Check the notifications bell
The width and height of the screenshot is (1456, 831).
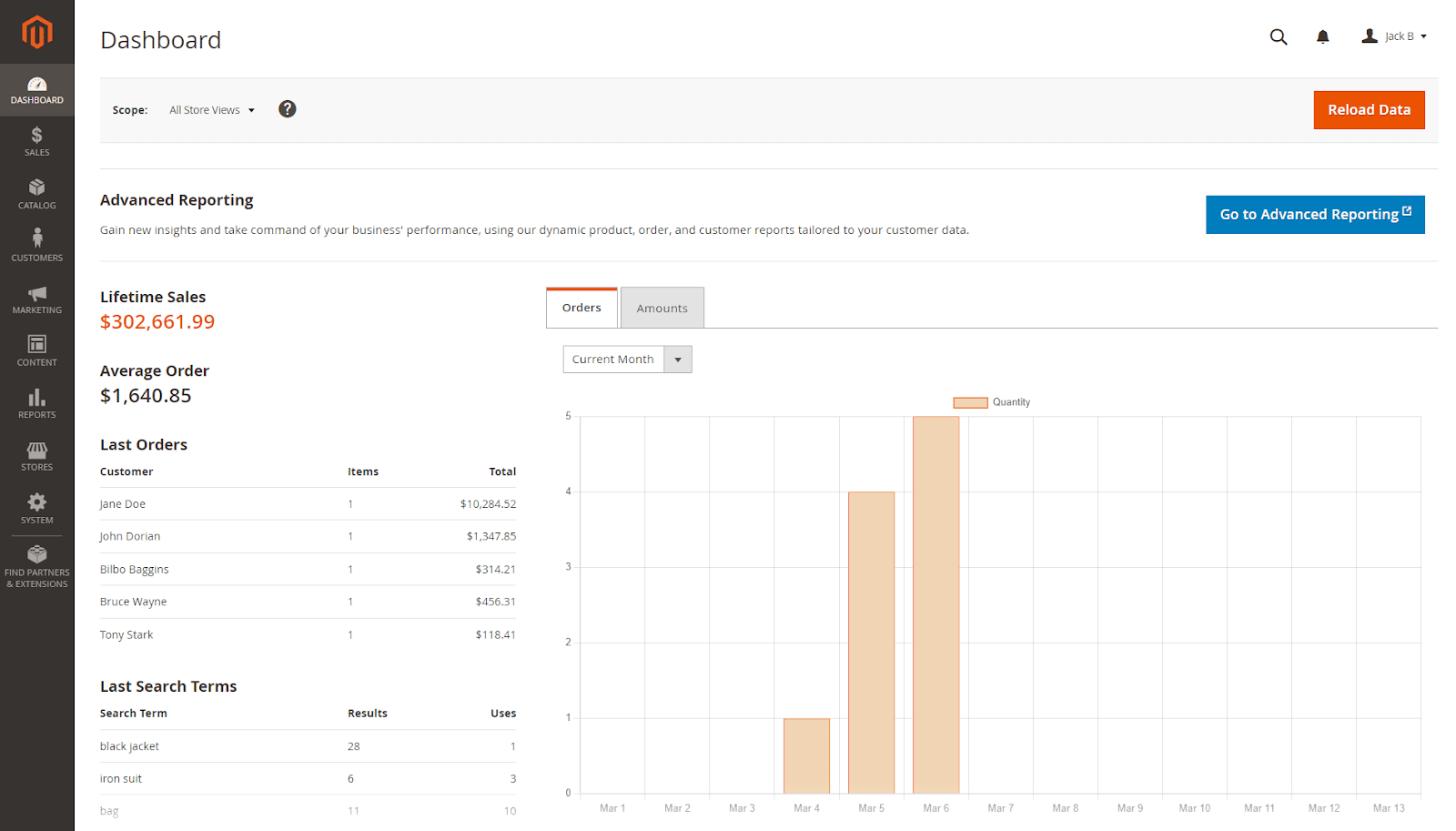tap(1322, 36)
